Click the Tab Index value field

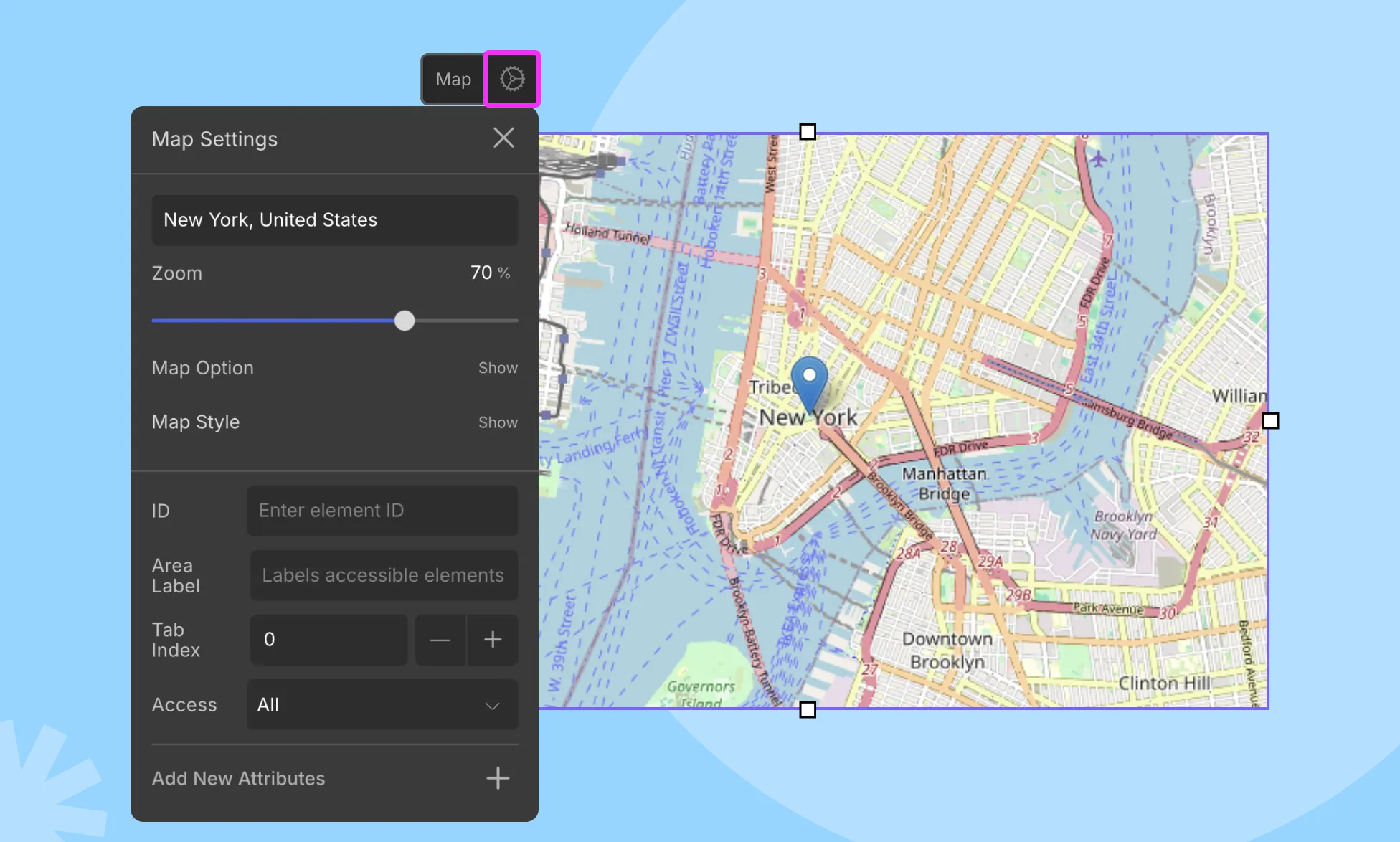328,640
